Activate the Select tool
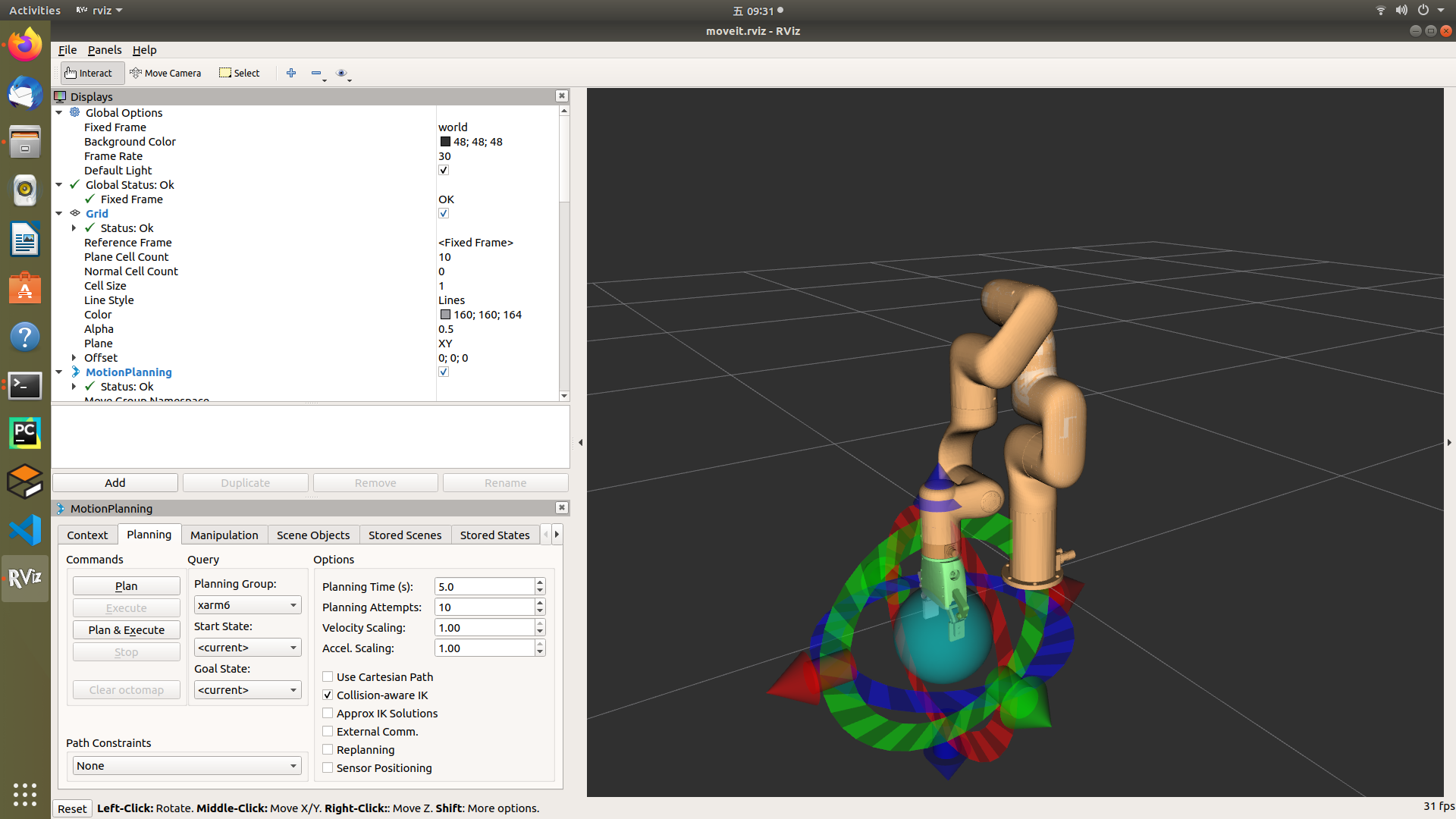Screen dimensions: 1456x819 pyautogui.click(x=240, y=73)
